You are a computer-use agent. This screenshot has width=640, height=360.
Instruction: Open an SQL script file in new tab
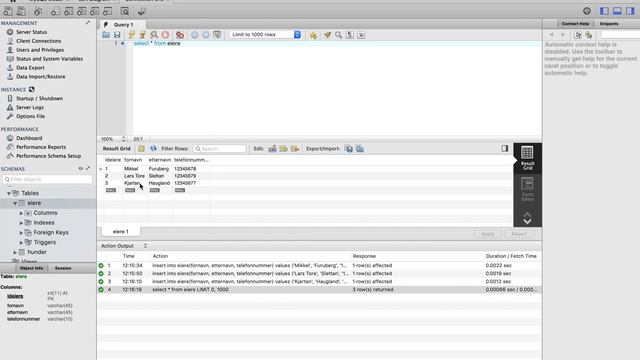point(21,11)
